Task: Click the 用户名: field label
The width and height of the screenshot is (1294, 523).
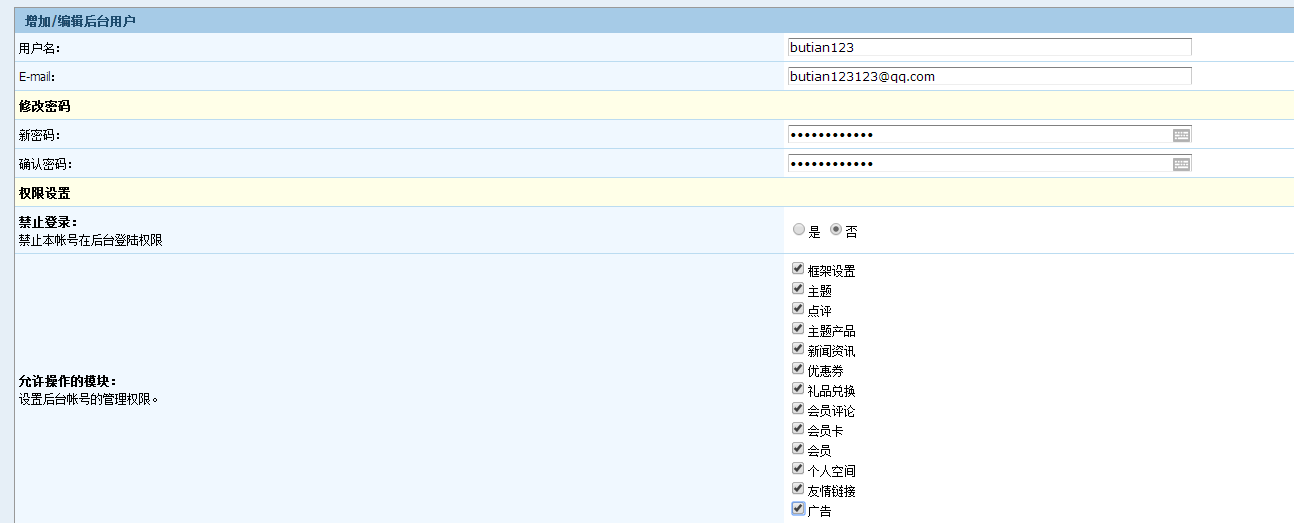Action: coord(40,48)
